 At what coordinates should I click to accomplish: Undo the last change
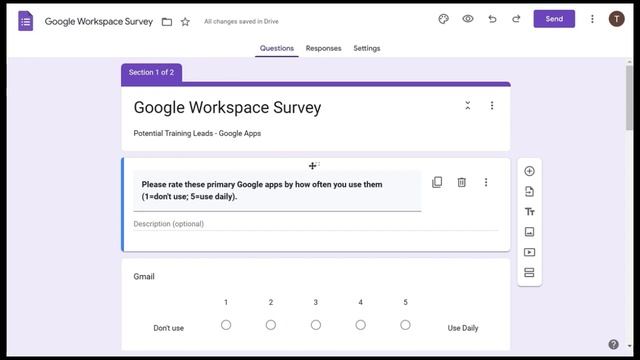pos(492,19)
